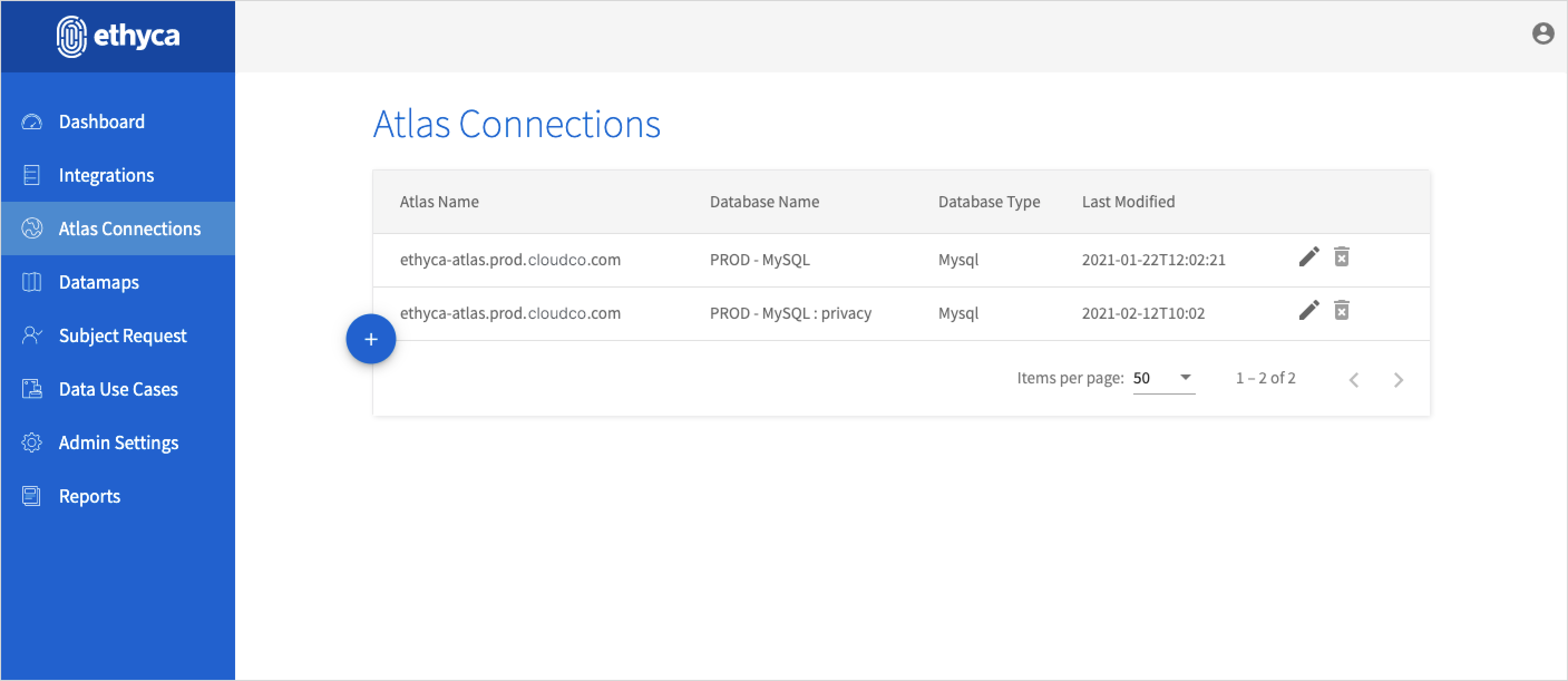Delete the PROD - MySQL : privacy connection

pos(1342,310)
